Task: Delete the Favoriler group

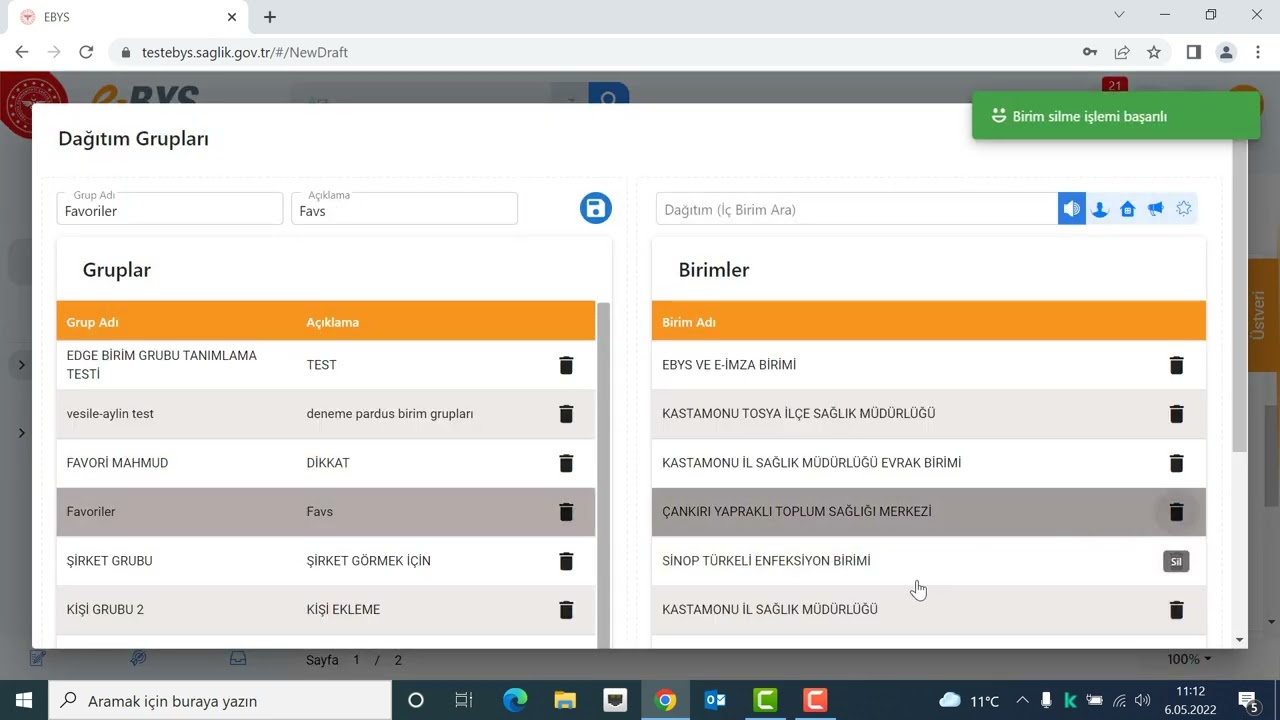Action: (566, 511)
